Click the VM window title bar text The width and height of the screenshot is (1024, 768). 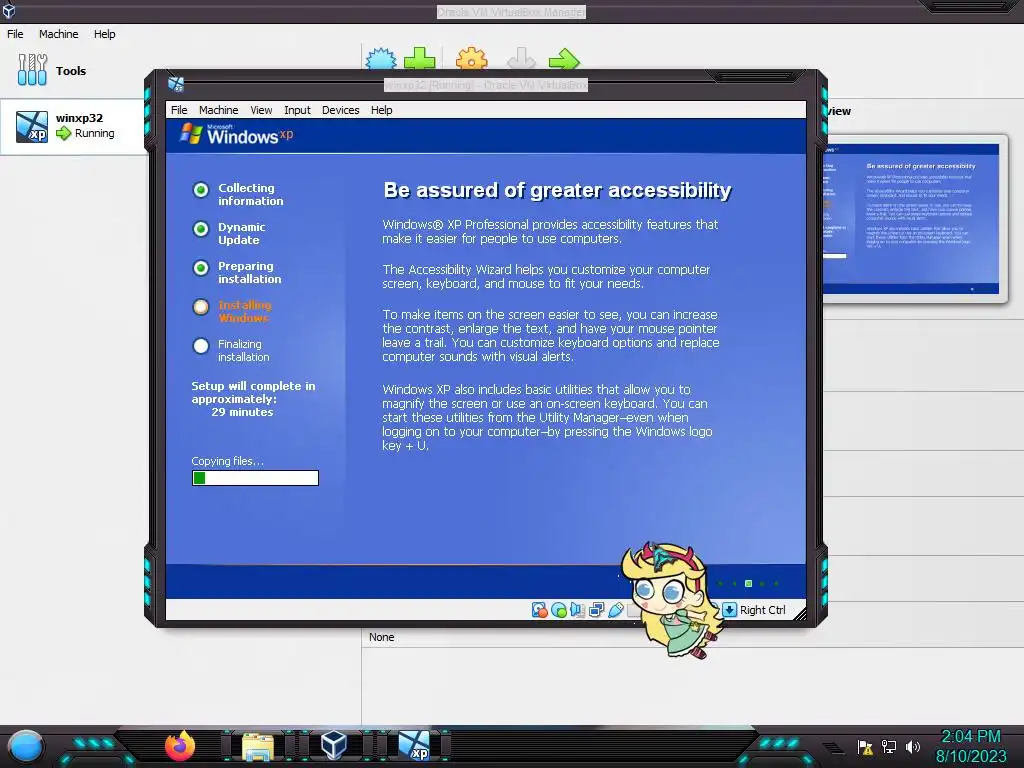[x=486, y=85]
